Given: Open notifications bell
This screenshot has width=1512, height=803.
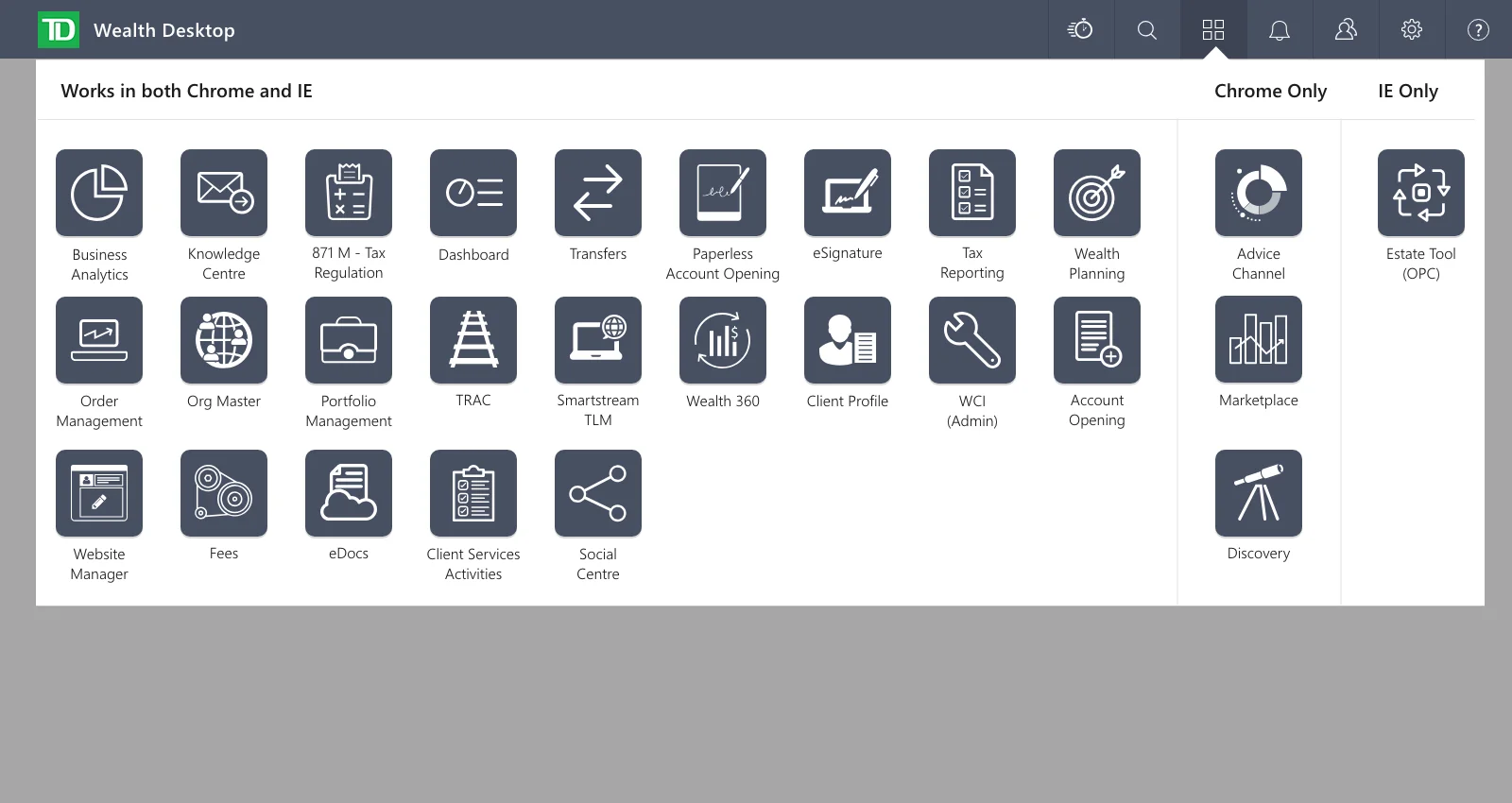Looking at the screenshot, I should [1280, 29].
